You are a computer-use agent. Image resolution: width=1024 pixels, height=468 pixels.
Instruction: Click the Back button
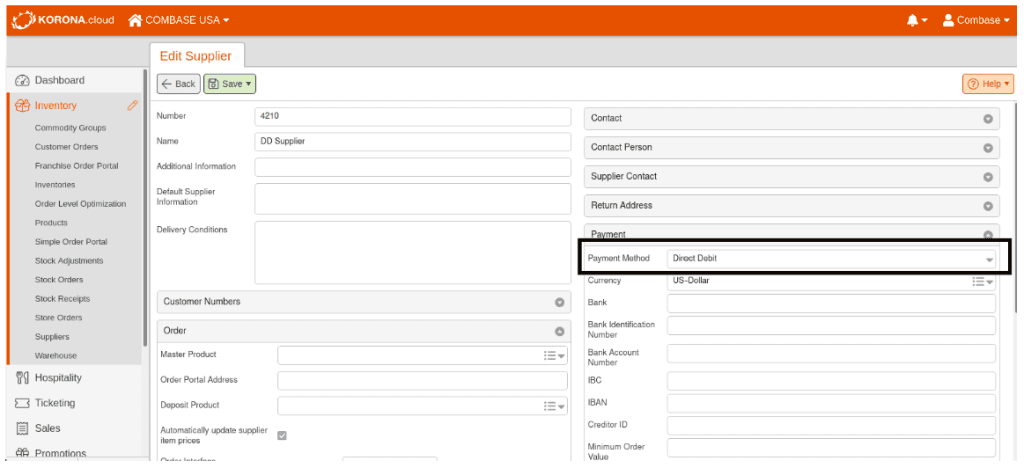tap(179, 84)
